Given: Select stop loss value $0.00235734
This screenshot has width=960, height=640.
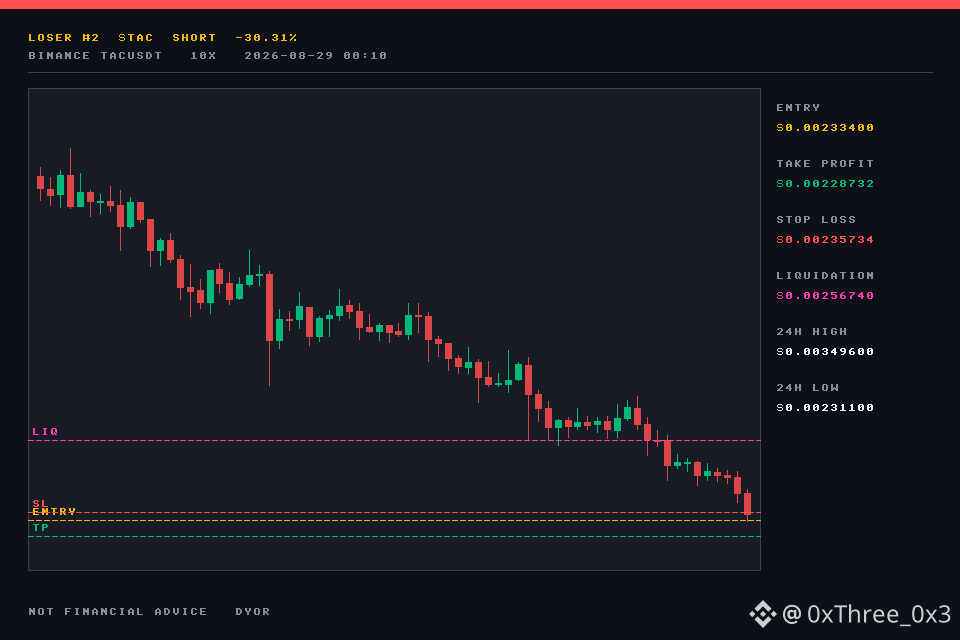Looking at the screenshot, I should click(825, 240).
